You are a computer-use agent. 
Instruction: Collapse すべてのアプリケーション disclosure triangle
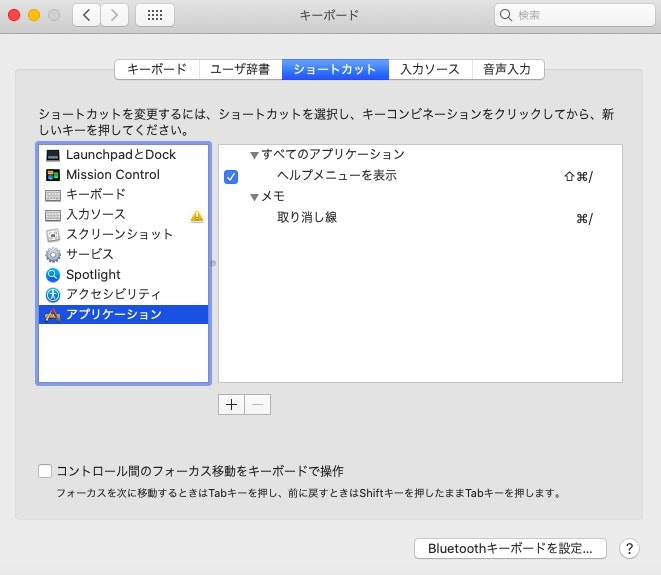coord(254,156)
